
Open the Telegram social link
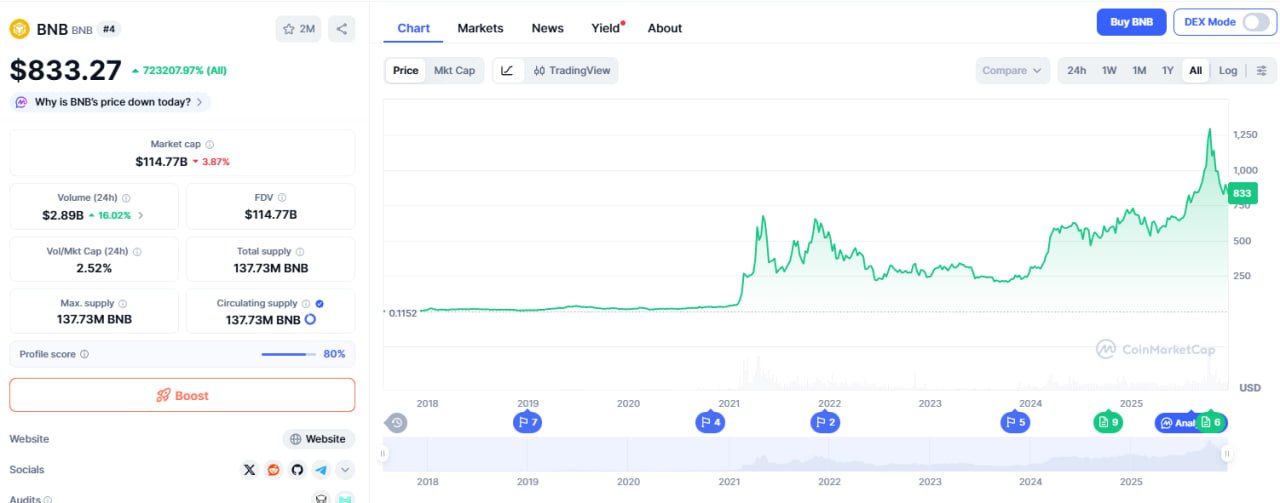321,469
